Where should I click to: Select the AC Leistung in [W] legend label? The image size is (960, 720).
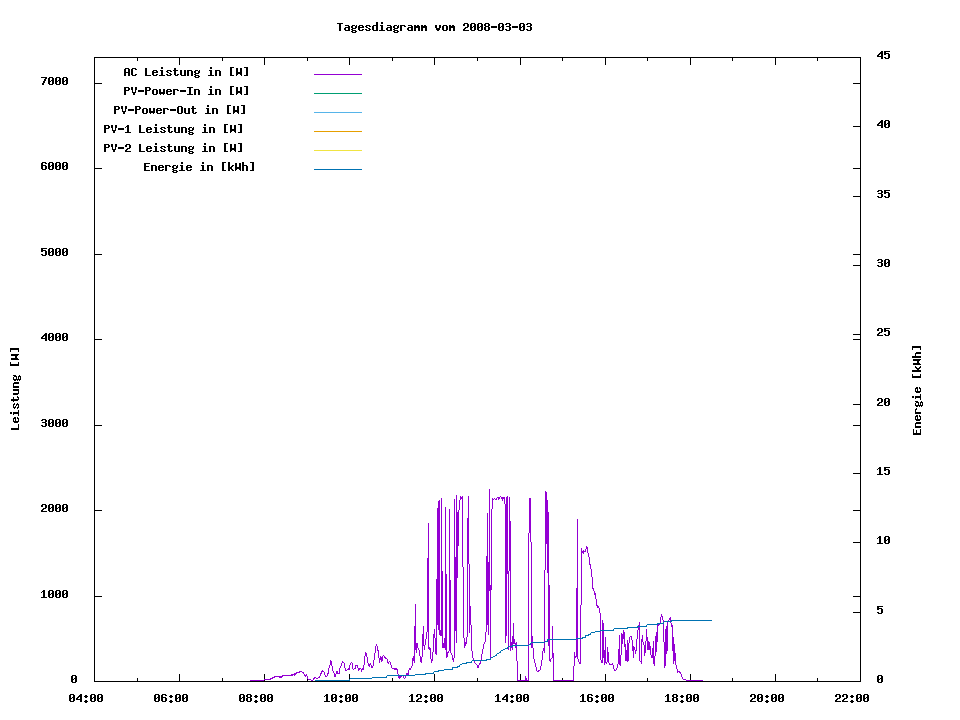pyautogui.click(x=186, y=72)
